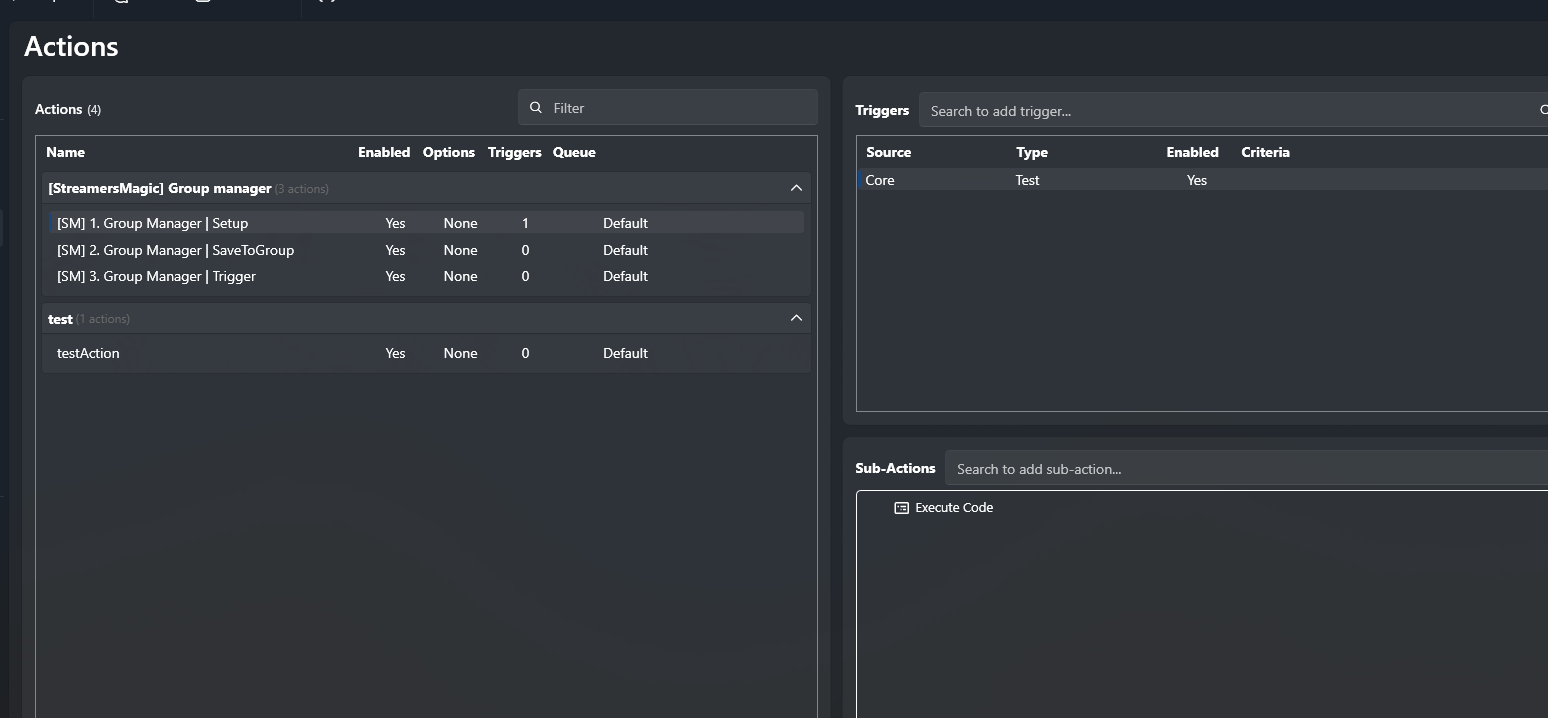1548x718 pixels.
Task: Click the Type column header in Triggers
Action: coord(1031,152)
